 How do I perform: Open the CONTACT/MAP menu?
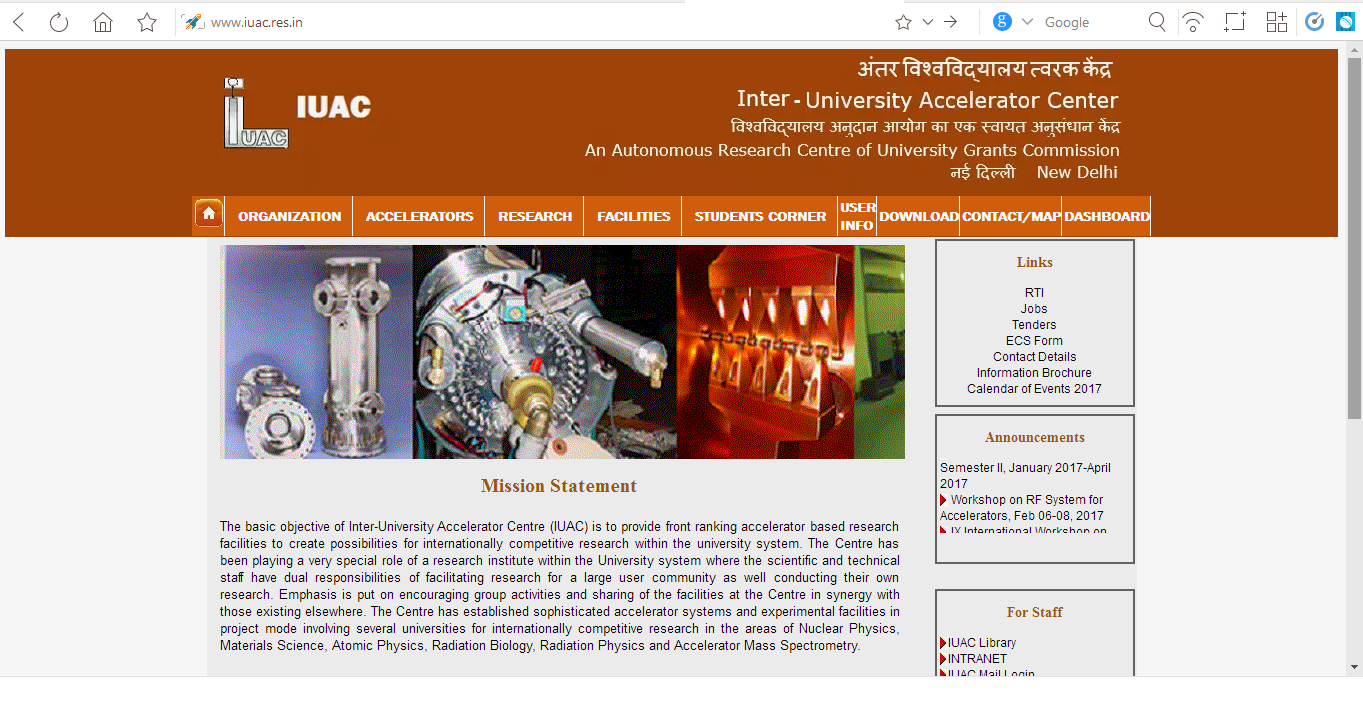tap(1011, 216)
